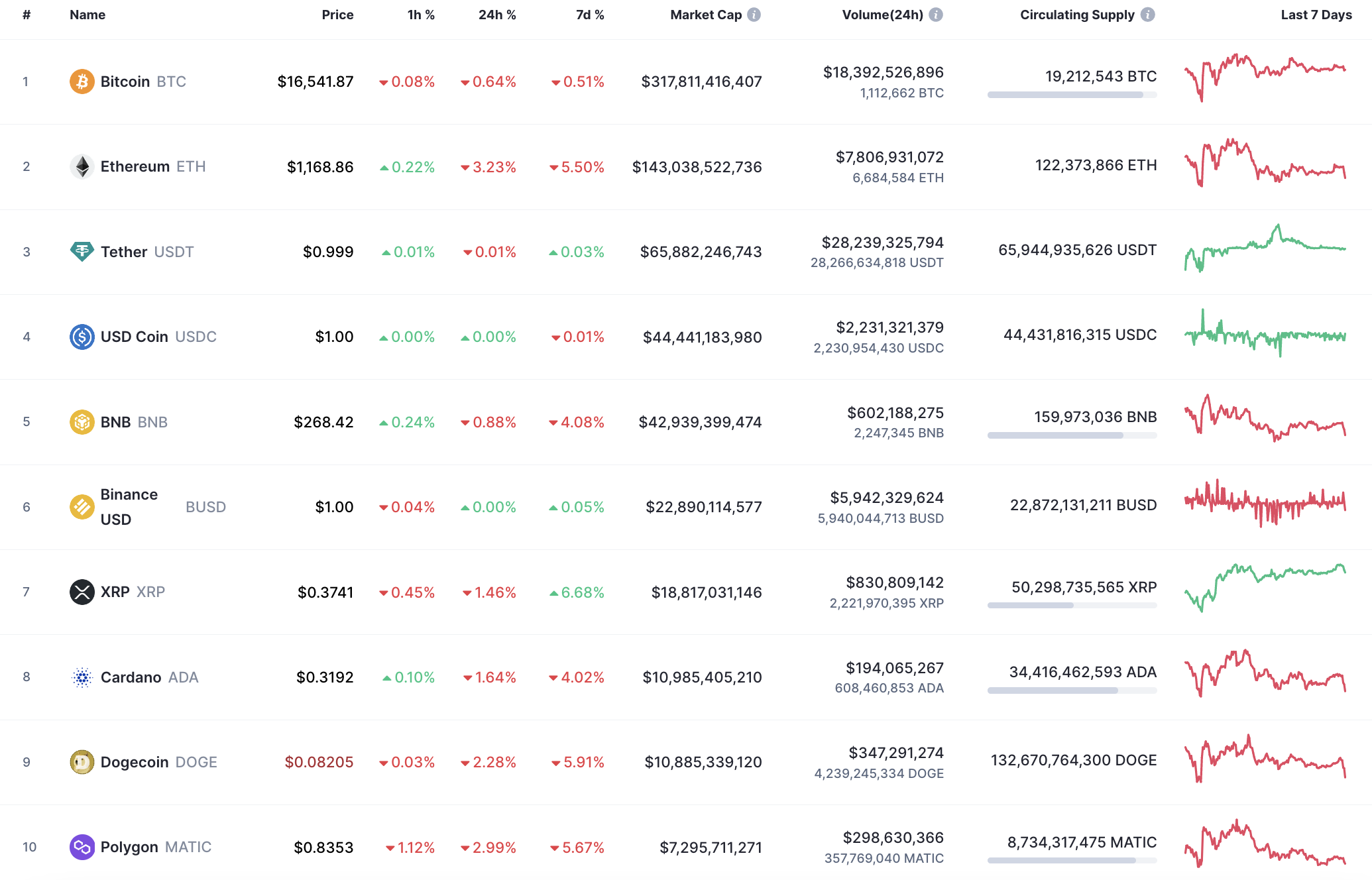Image resolution: width=1372 pixels, height=880 pixels.
Task: Click the USD Coin logo
Action: tap(82, 337)
